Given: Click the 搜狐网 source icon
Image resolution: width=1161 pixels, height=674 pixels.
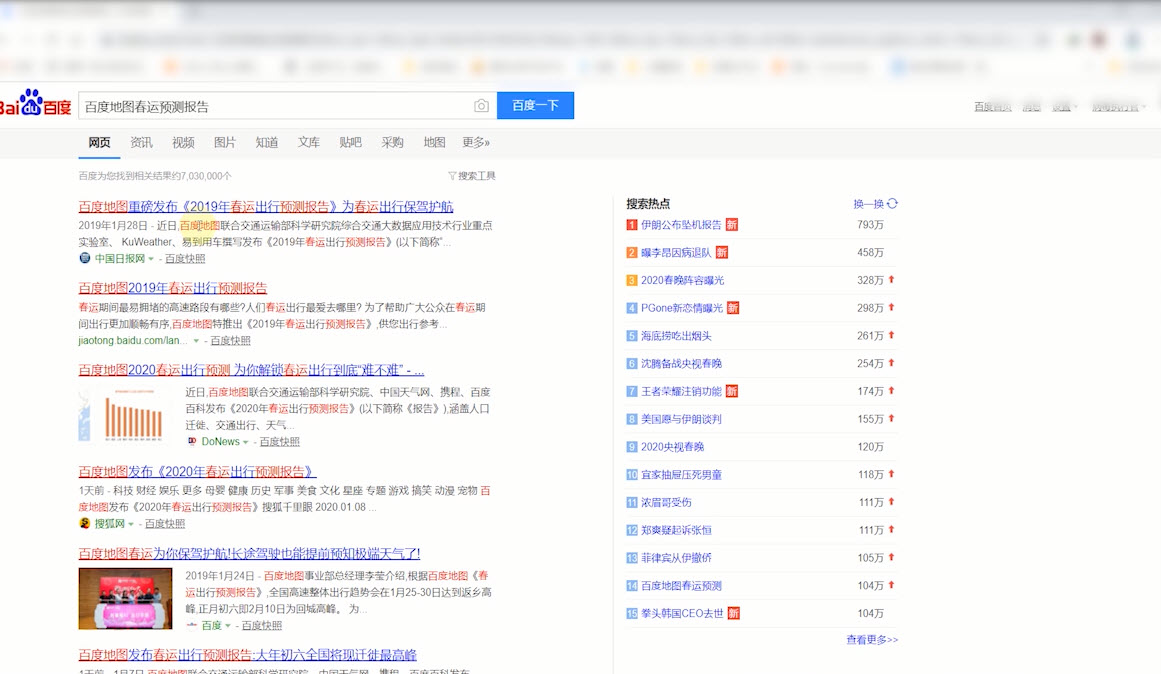Looking at the screenshot, I should tap(84, 523).
